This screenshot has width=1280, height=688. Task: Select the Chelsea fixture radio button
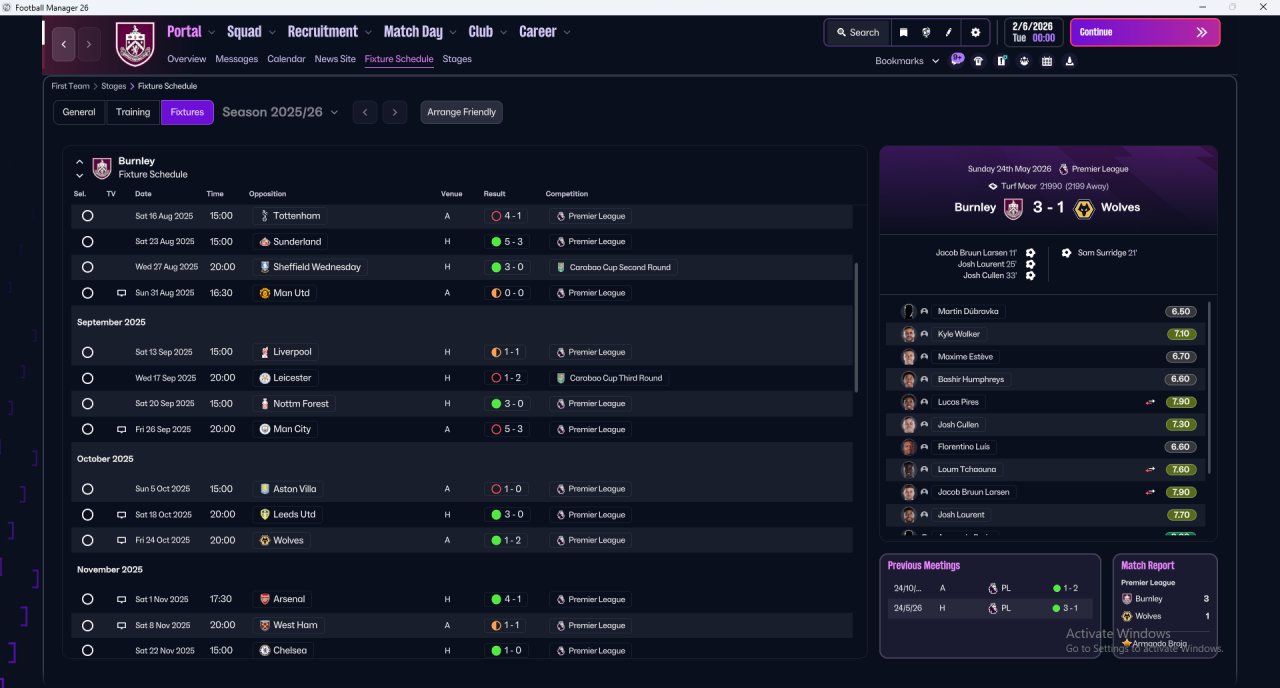click(87, 651)
